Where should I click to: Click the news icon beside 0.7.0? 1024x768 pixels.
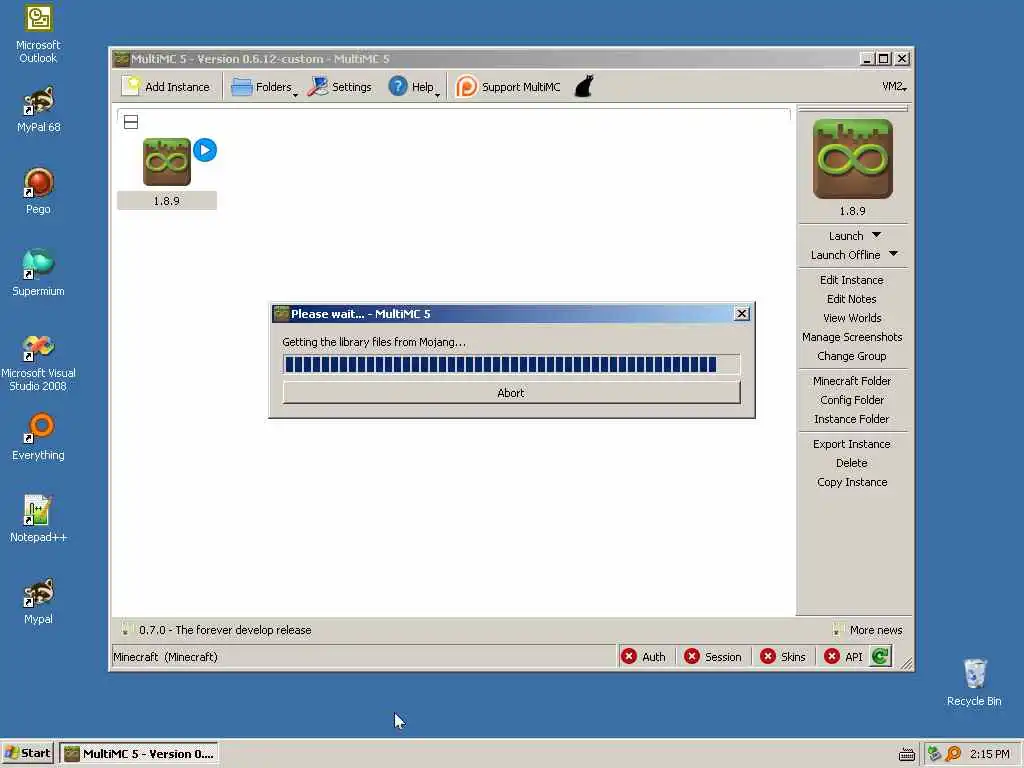(125, 630)
